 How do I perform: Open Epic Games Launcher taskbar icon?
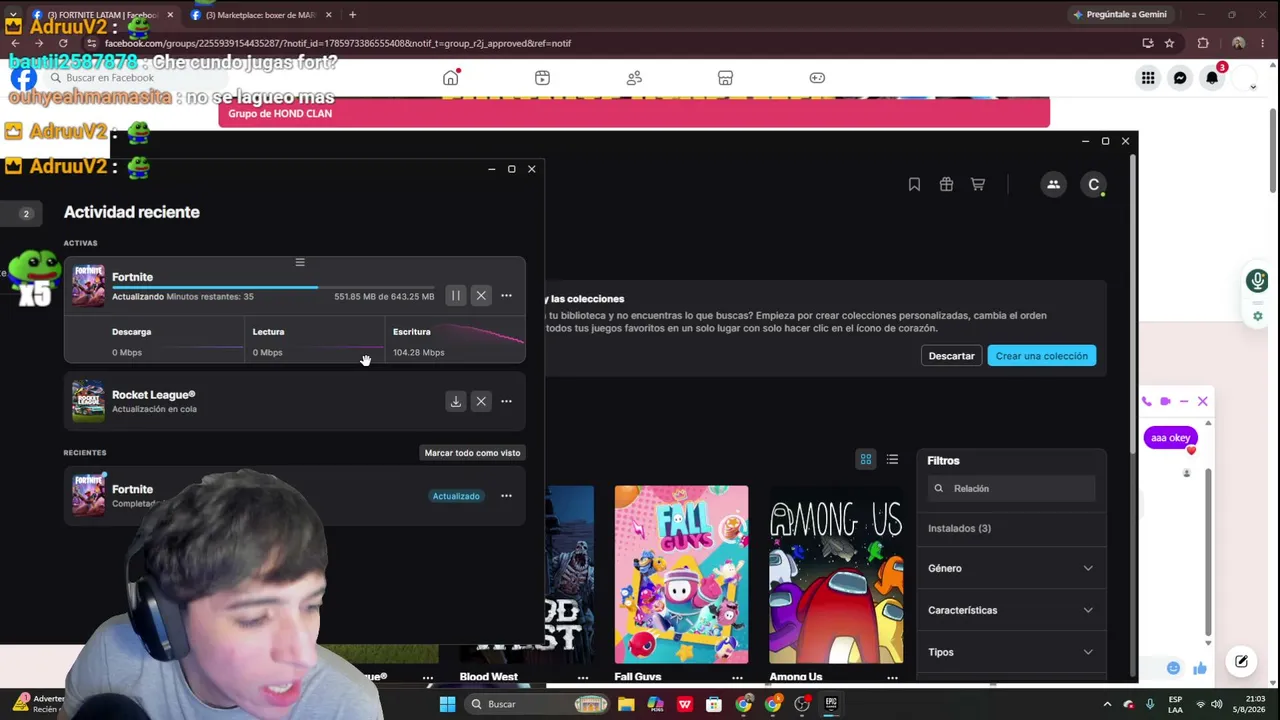coord(831,704)
